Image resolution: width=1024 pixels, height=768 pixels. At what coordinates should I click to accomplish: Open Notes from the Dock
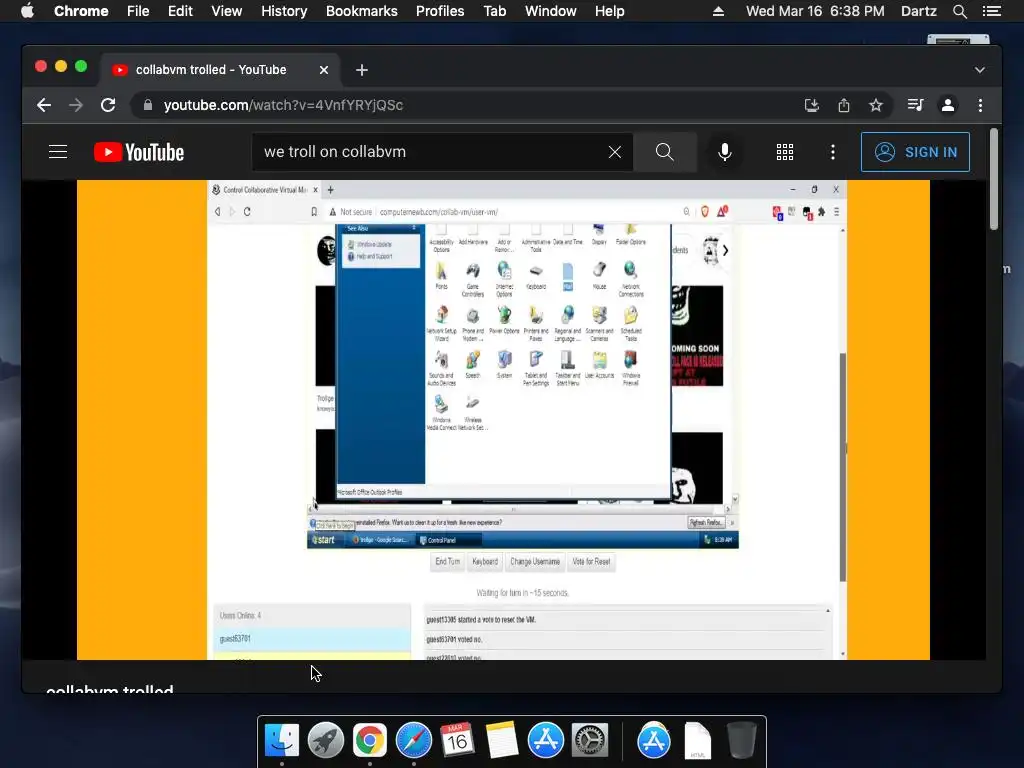pos(502,741)
